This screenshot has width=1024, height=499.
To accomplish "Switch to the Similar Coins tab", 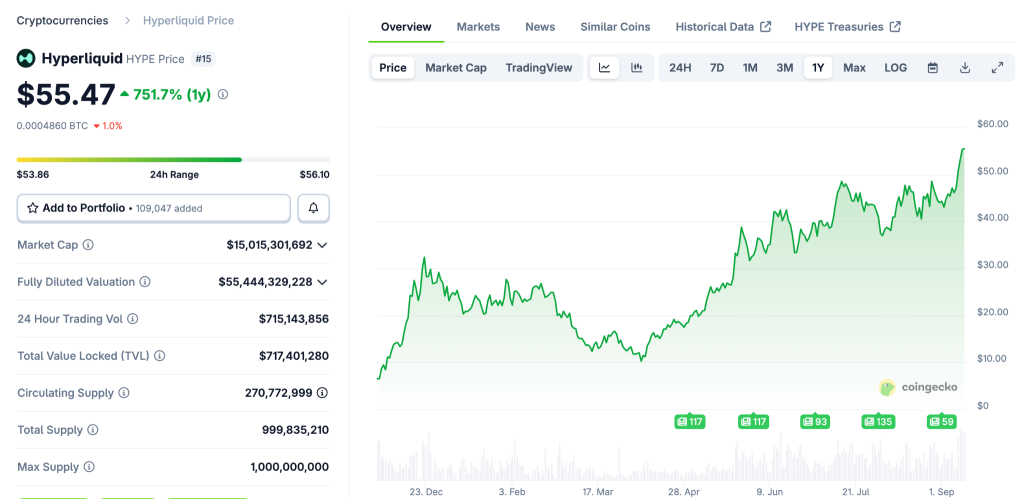I will 615,27.
